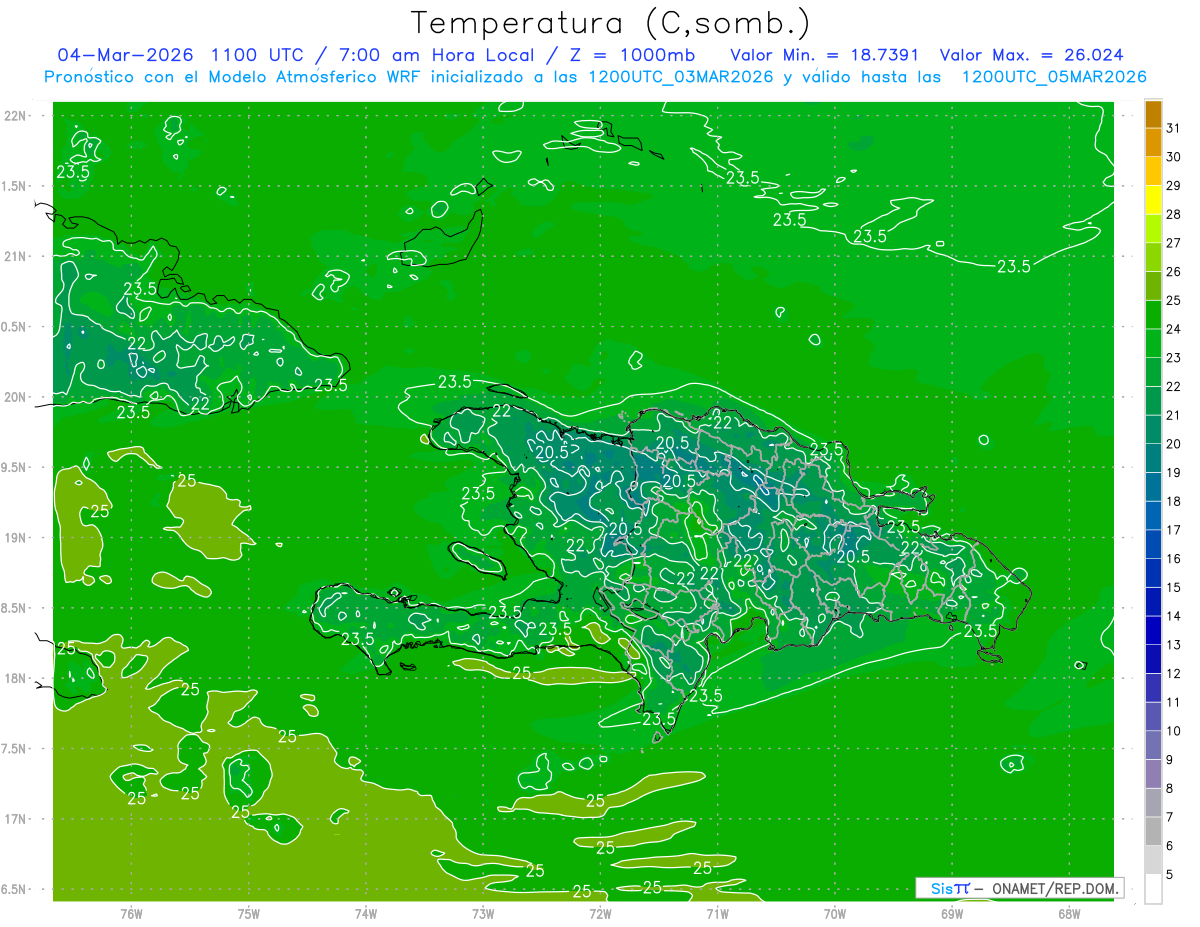1200x927 pixels.
Task: Click the '26' label on the color legend
Action: [1174, 272]
